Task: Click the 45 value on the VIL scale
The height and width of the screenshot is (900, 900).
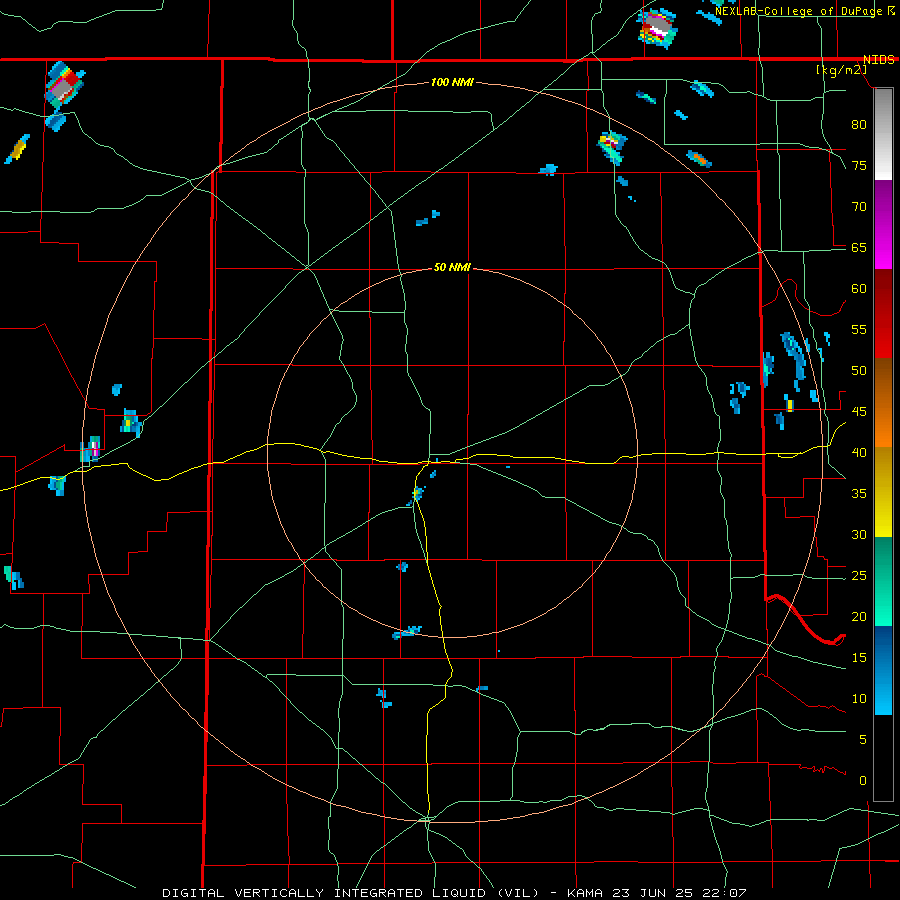Action: click(x=859, y=412)
